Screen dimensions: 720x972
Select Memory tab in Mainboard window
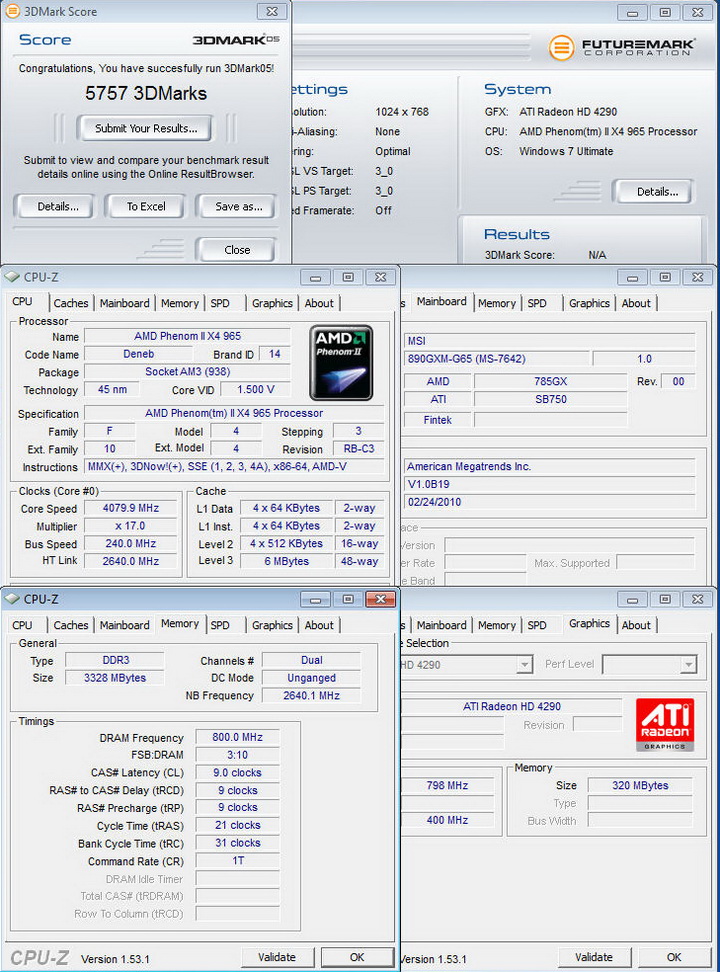pos(497,303)
